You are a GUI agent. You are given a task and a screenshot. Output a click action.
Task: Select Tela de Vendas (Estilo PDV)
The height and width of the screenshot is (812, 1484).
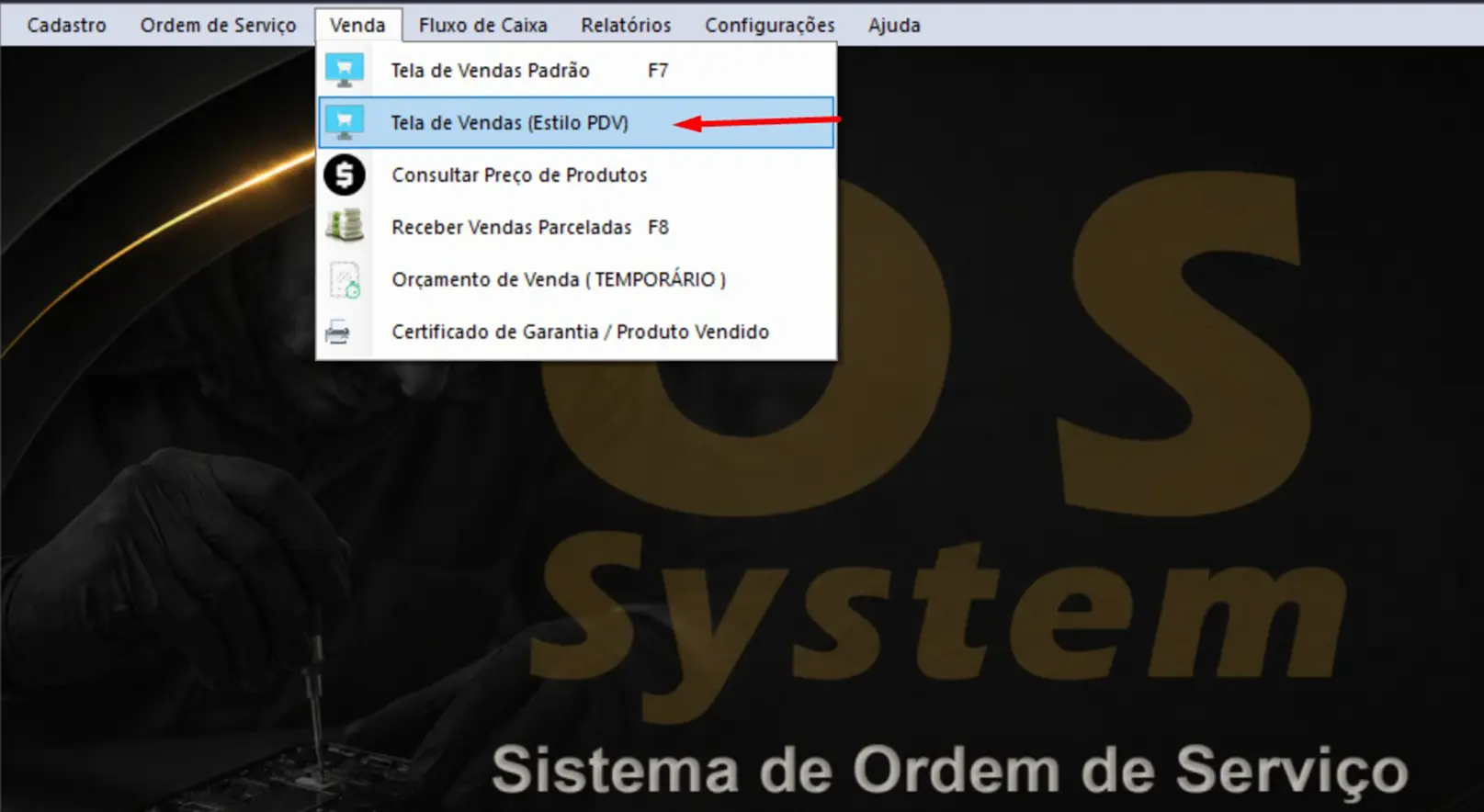pos(576,122)
